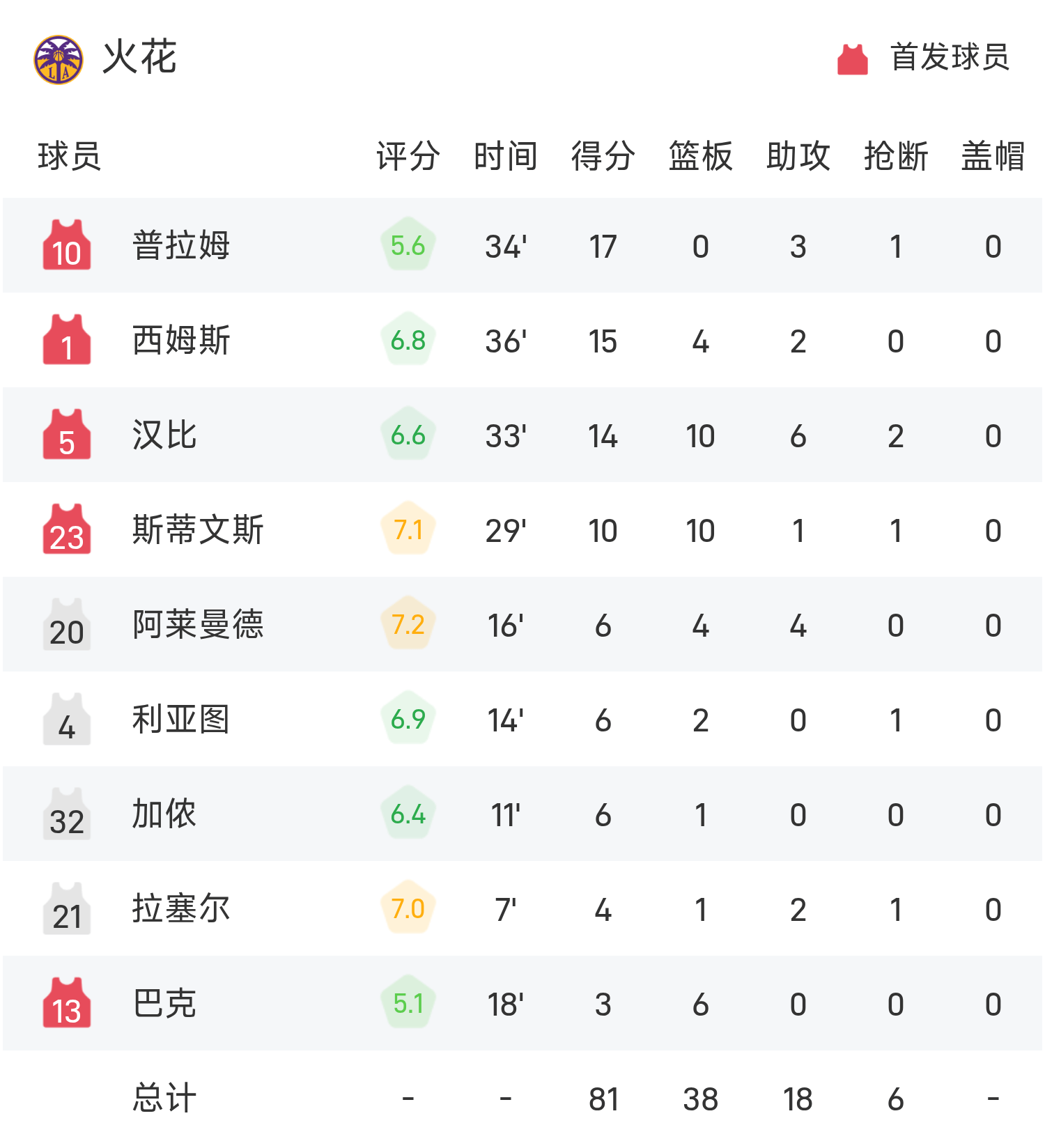Click jersey number 13 icon
The width and height of the screenshot is (1045, 1148).
pyautogui.click(x=67, y=1003)
